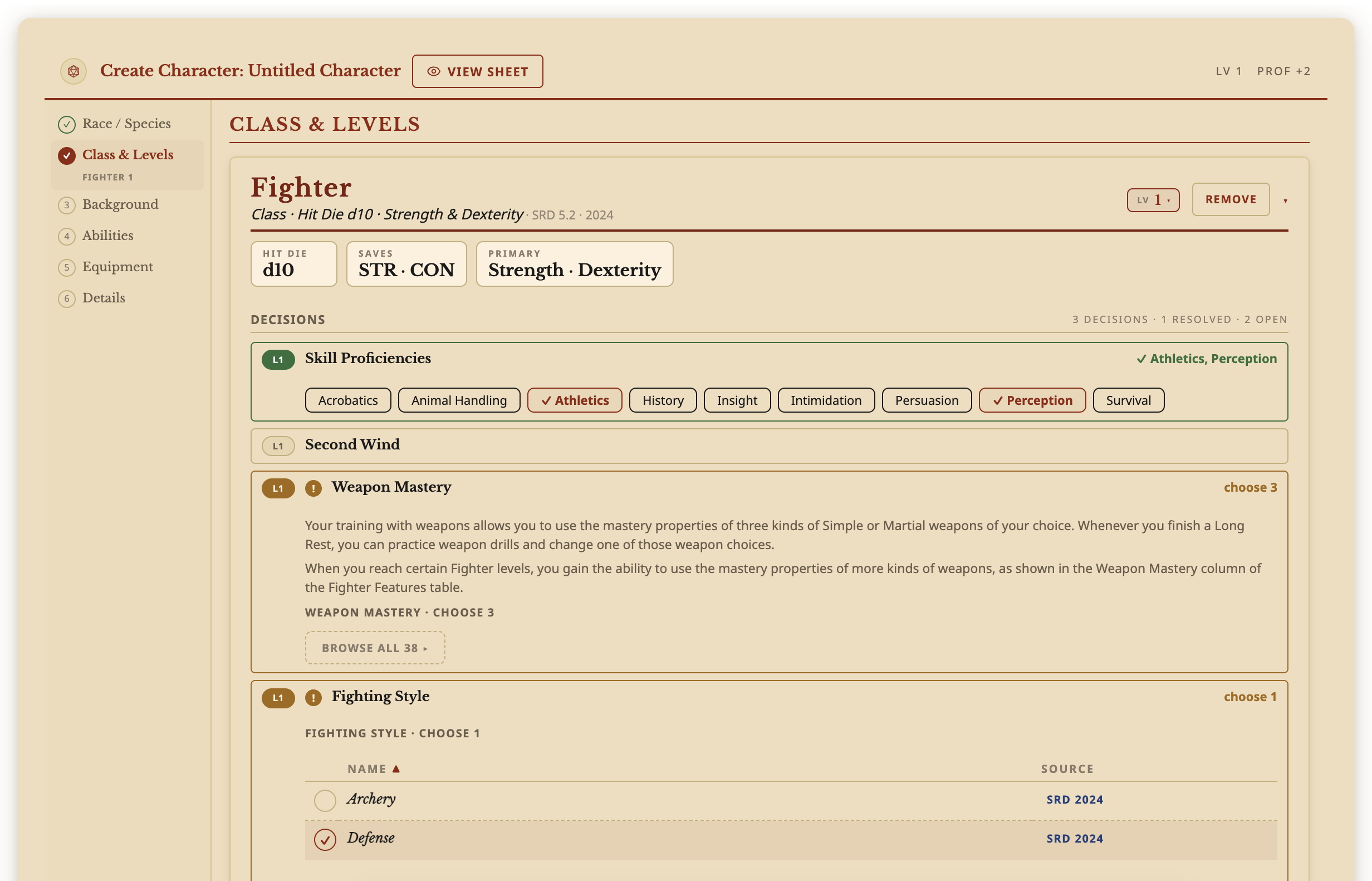Open the LV 1 level dropdown
The height and width of the screenshot is (881, 1372).
(x=1153, y=200)
